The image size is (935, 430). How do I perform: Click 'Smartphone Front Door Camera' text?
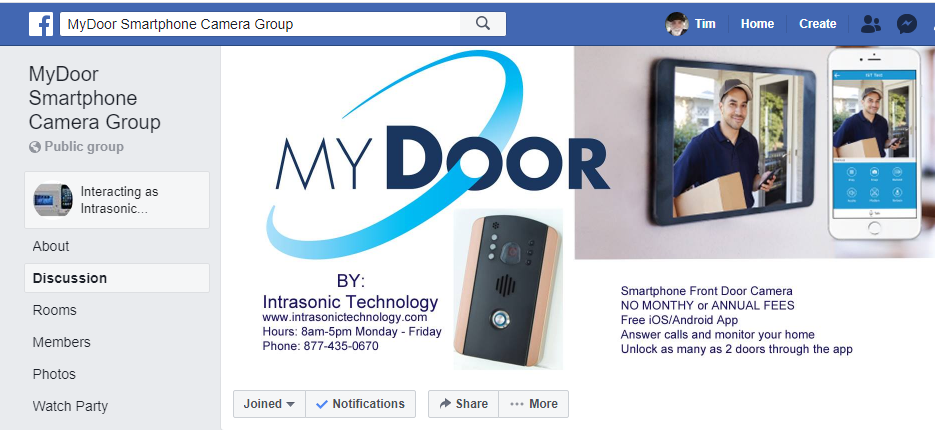click(707, 291)
